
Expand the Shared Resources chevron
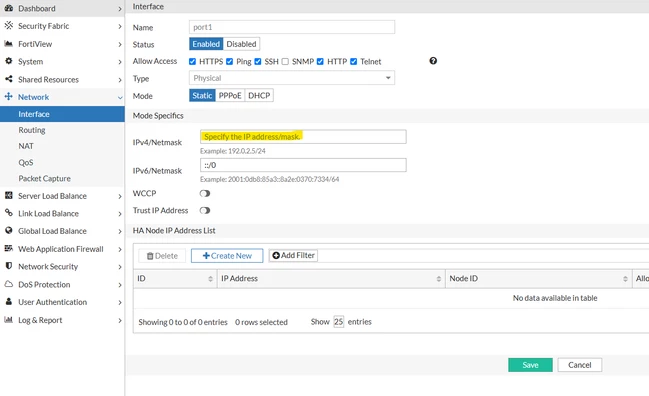120,80
